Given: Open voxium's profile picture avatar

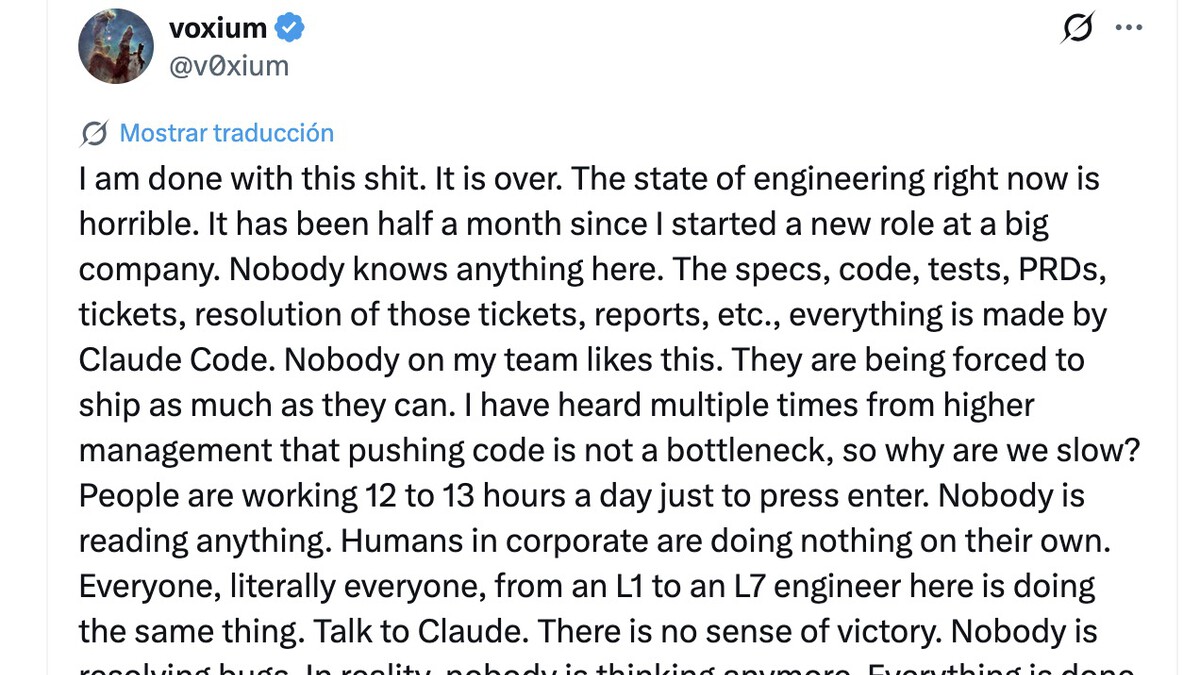Looking at the screenshot, I should (116, 47).
